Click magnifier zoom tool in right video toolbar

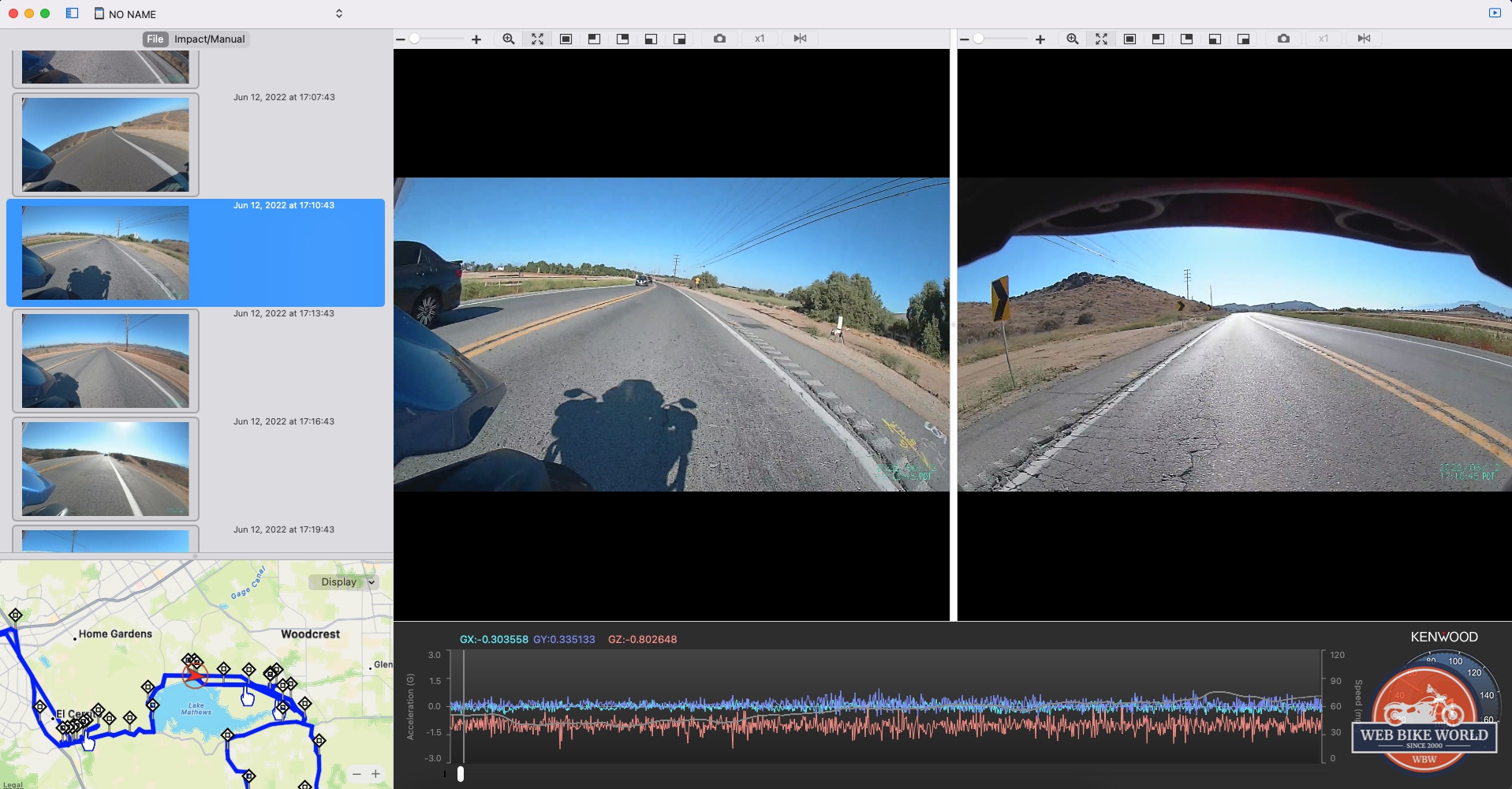[1073, 39]
